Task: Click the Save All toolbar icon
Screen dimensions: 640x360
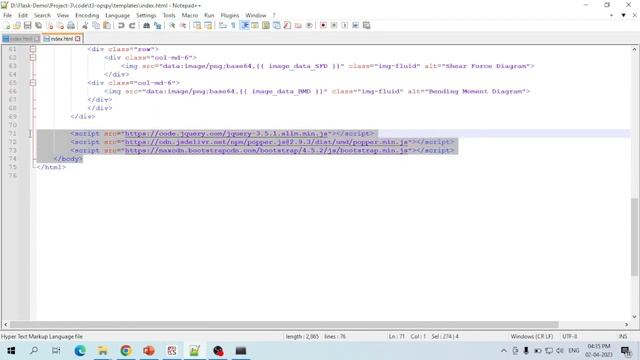Action: 39,25
